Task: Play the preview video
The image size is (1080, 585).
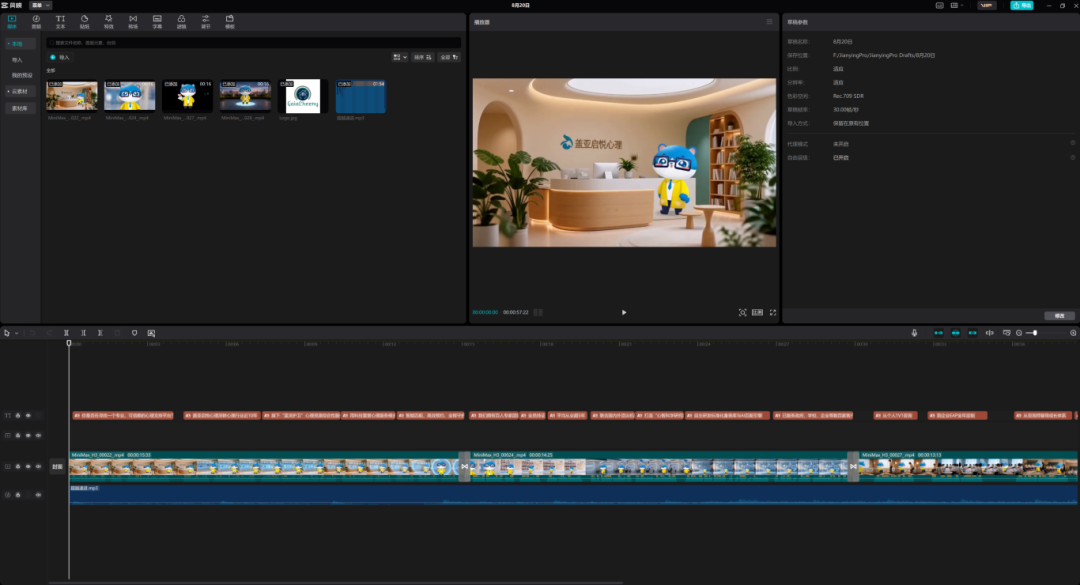Action: pos(624,312)
